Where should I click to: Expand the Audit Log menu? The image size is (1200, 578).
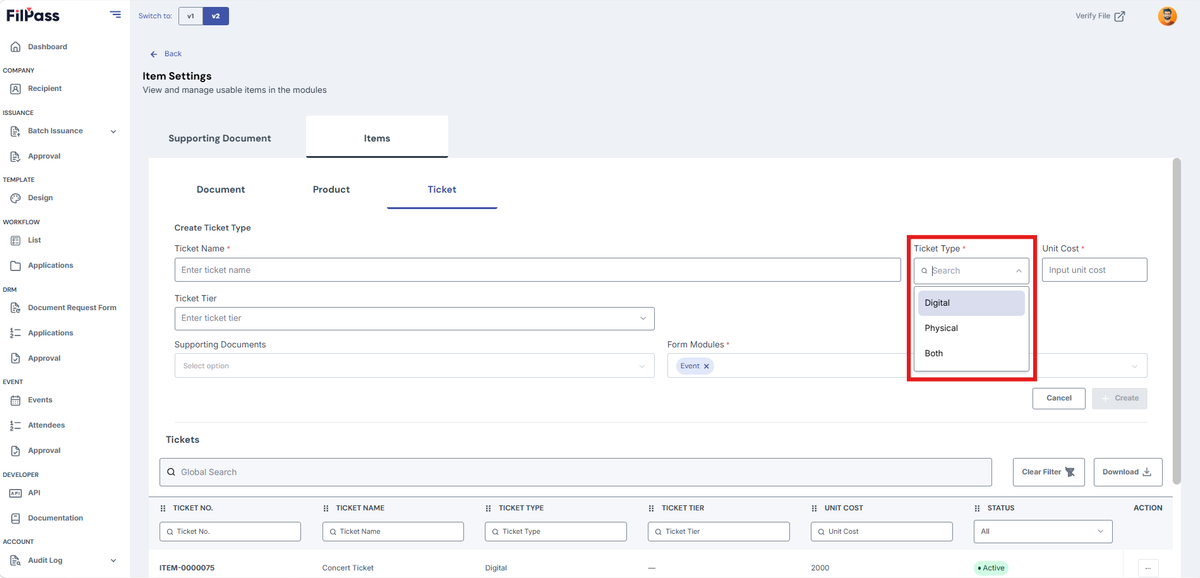63,560
